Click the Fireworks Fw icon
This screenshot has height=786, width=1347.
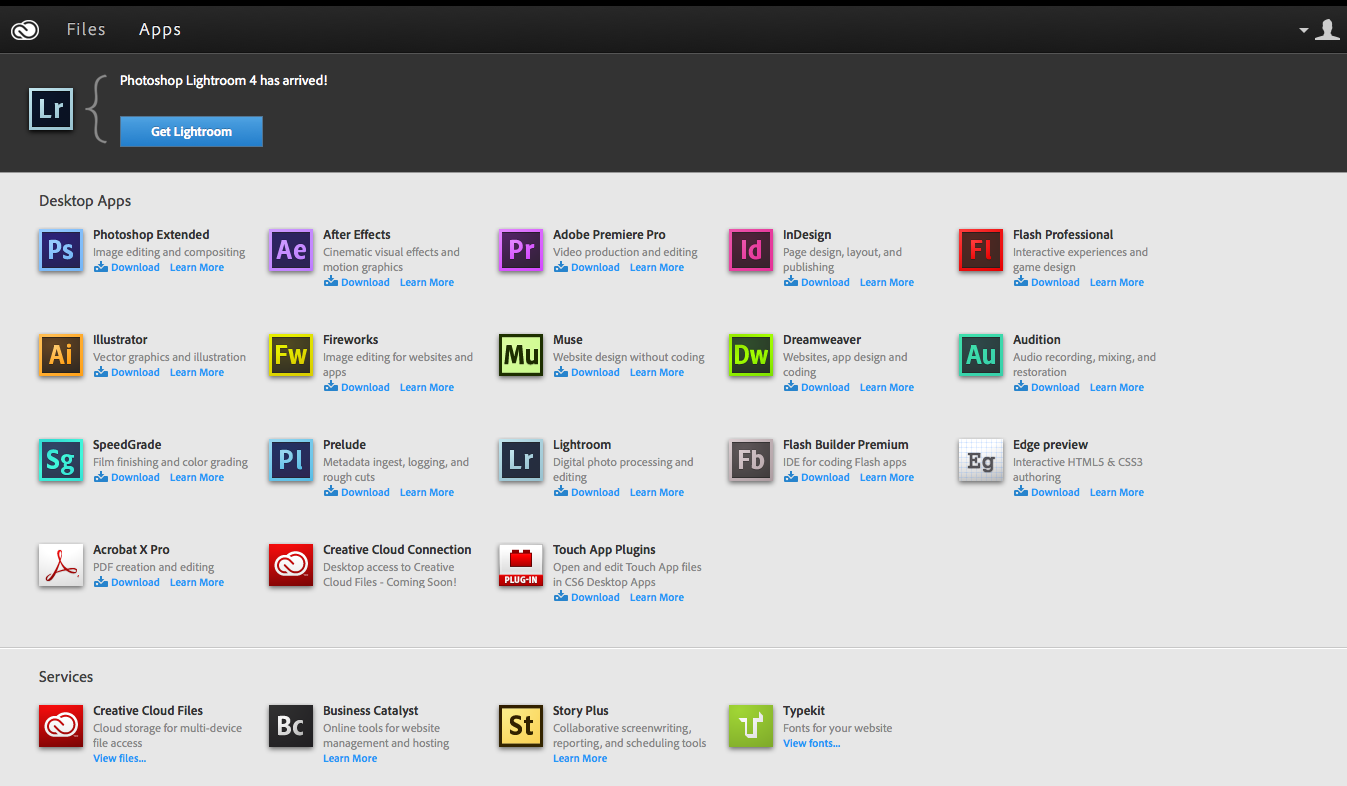tap(291, 355)
